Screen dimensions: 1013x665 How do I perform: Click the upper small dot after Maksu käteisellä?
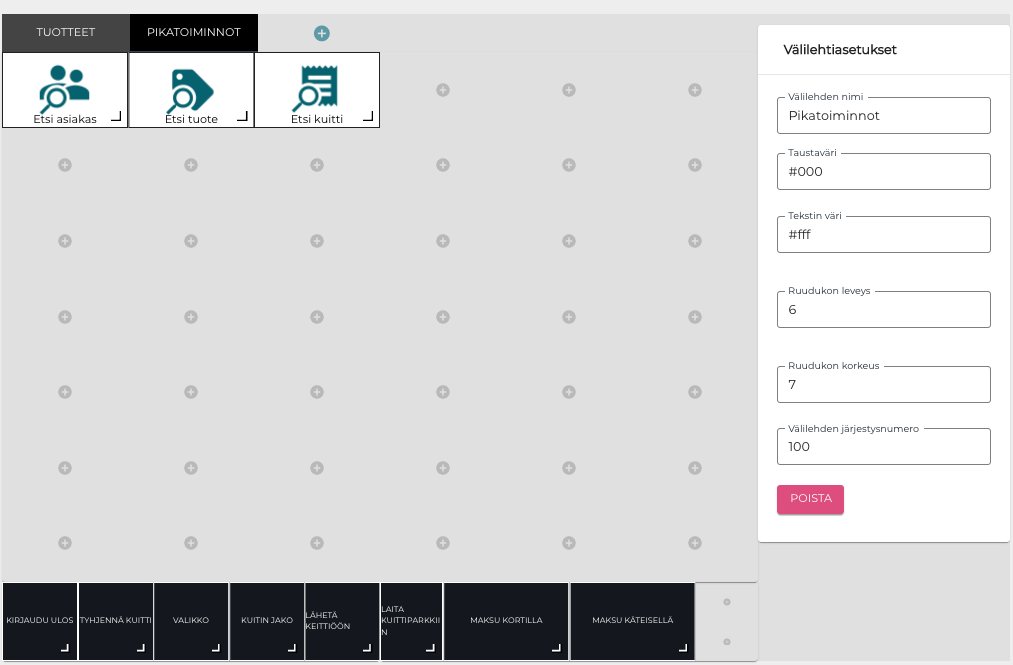click(x=727, y=602)
